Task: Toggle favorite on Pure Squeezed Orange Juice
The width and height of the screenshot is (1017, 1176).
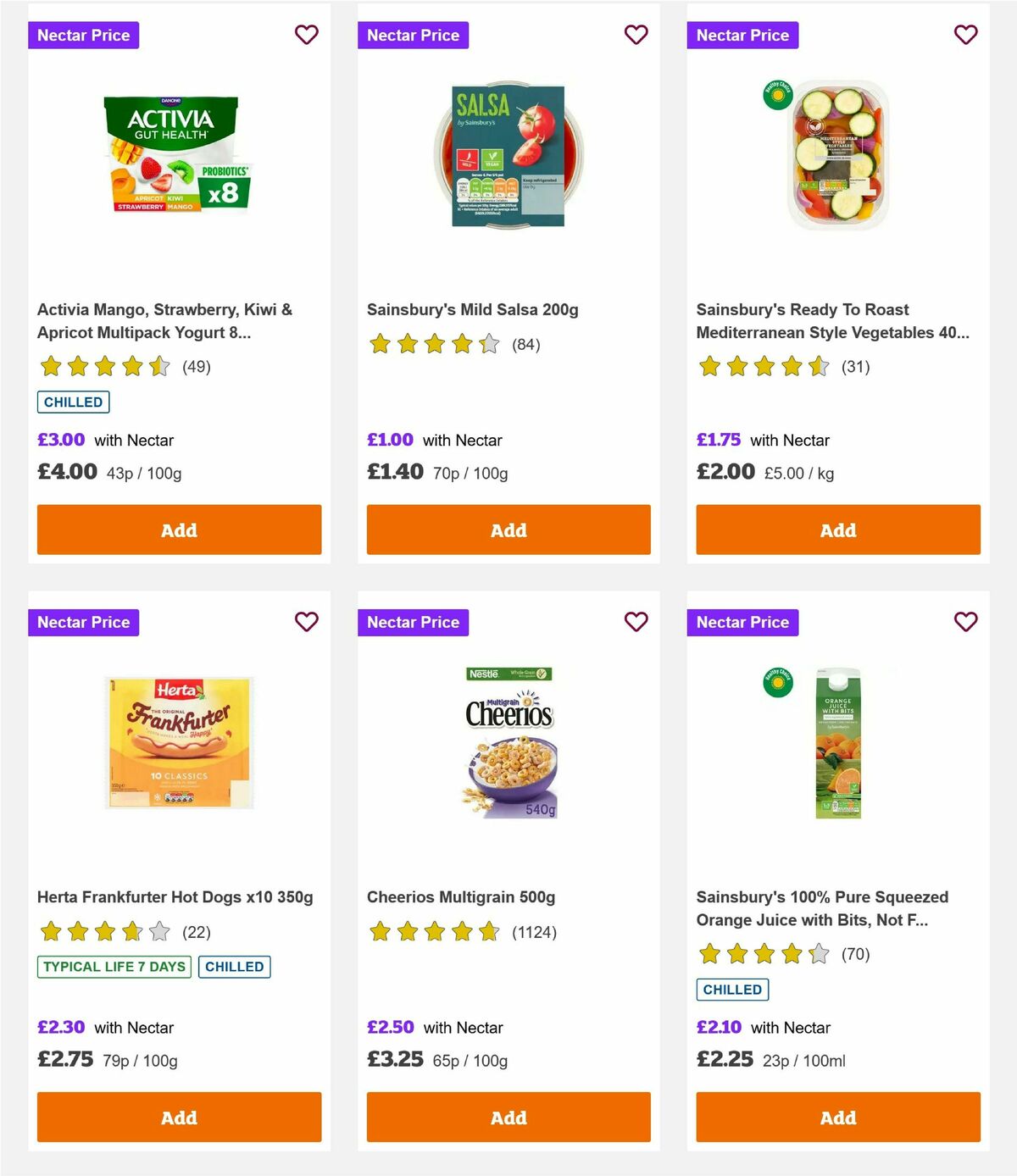Action: point(965,622)
